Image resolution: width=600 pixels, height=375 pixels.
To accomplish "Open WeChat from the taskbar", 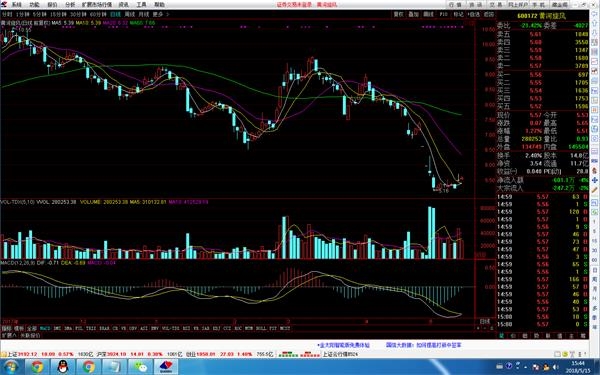I will tap(140, 367).
